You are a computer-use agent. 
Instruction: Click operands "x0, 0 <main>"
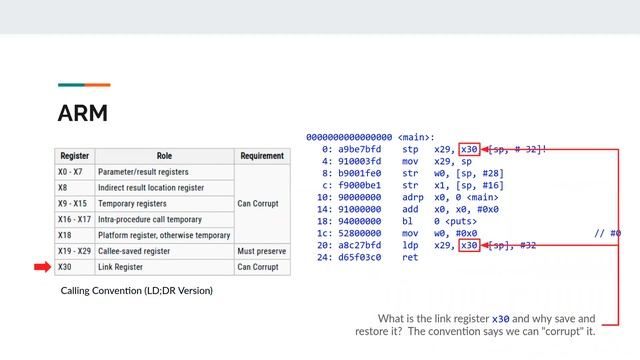[x=467, y=198]
